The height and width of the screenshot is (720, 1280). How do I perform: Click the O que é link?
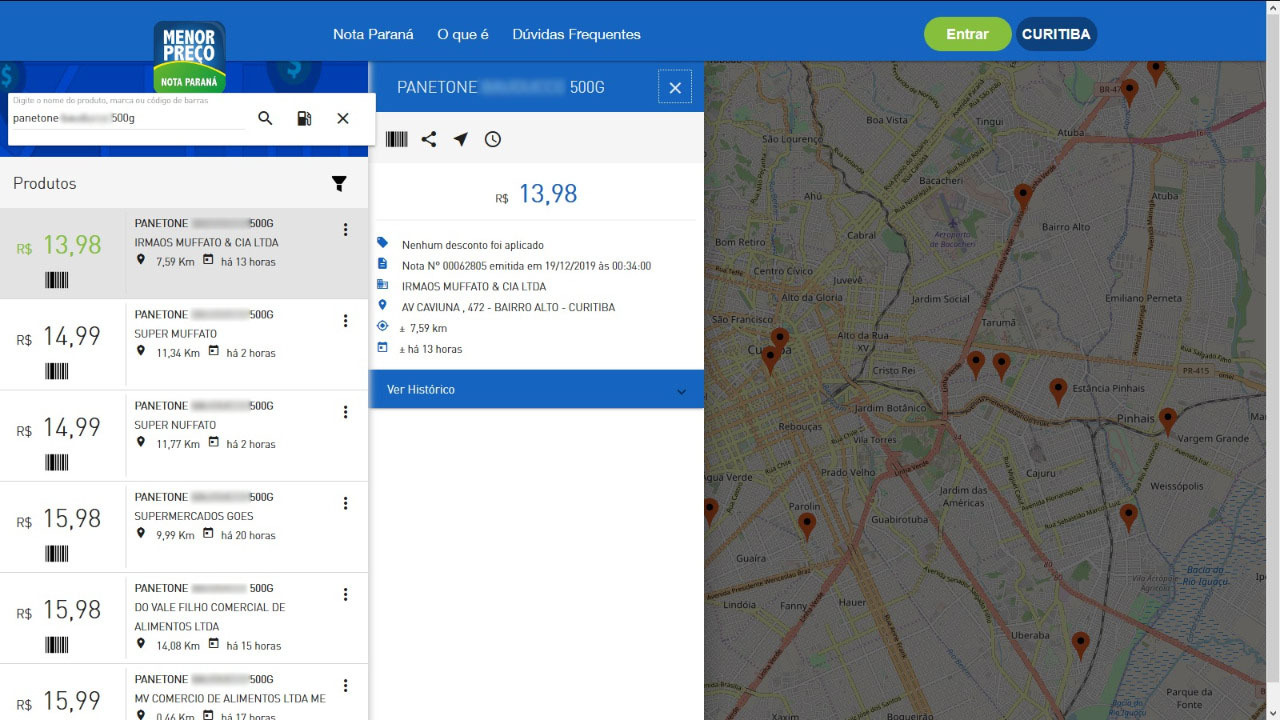pyautogui.click(x=463, y=34)
